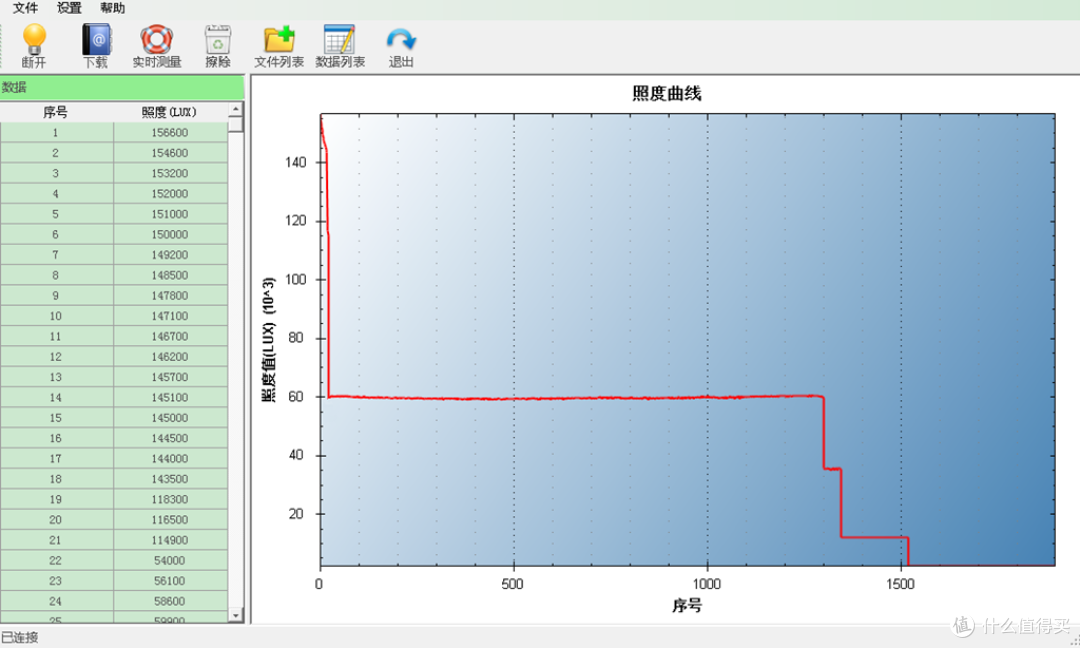This screenshot has width=1080, height=648.
Task: Select the cell with value 145100
Action: click(x=170, y=397)
